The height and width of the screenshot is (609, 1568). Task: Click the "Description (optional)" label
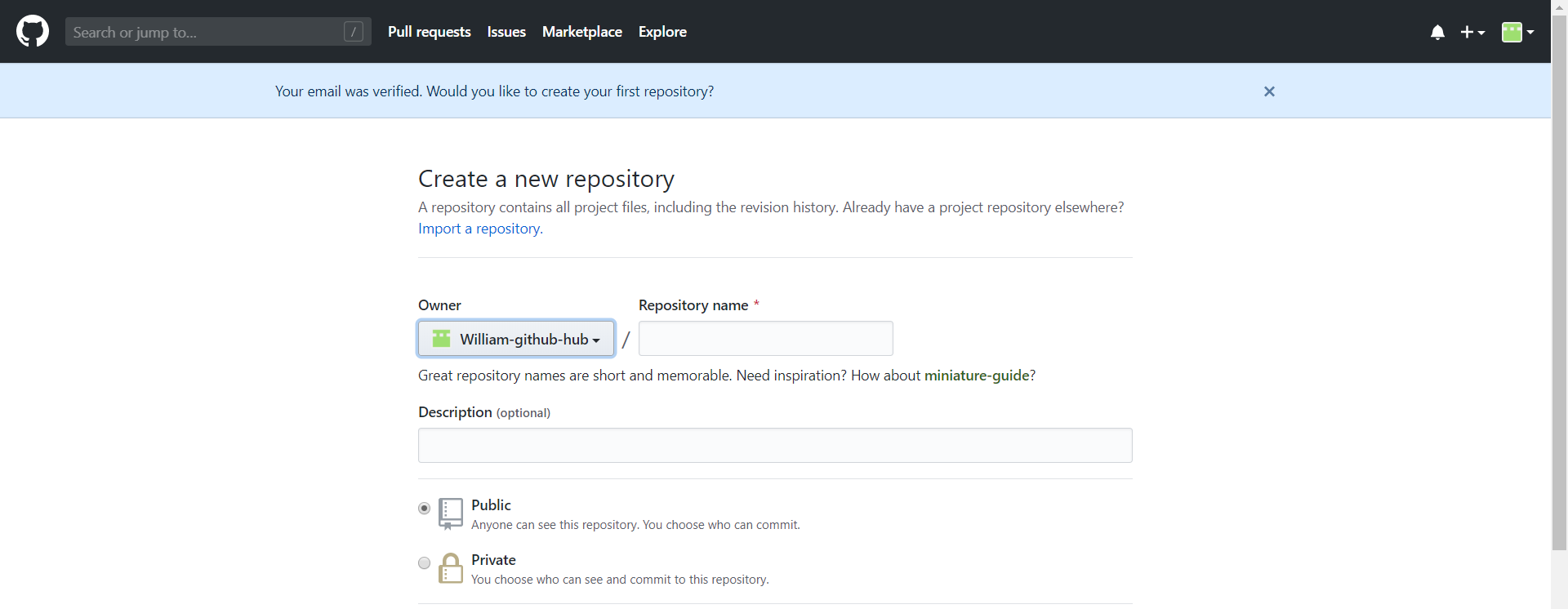pyautogui.click(x=484, y=412)
